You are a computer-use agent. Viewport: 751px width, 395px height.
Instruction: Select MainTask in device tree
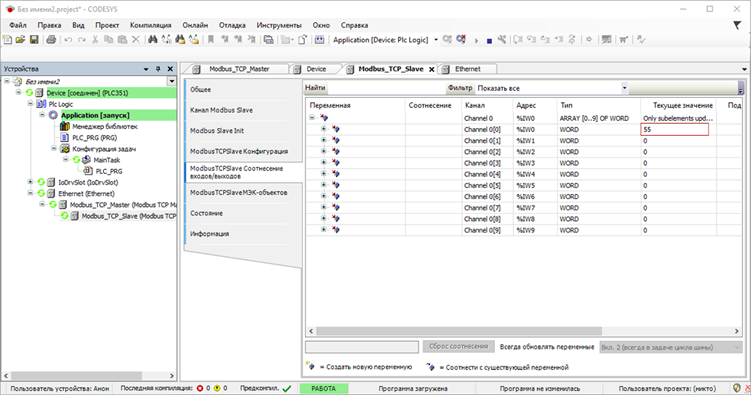107,160
